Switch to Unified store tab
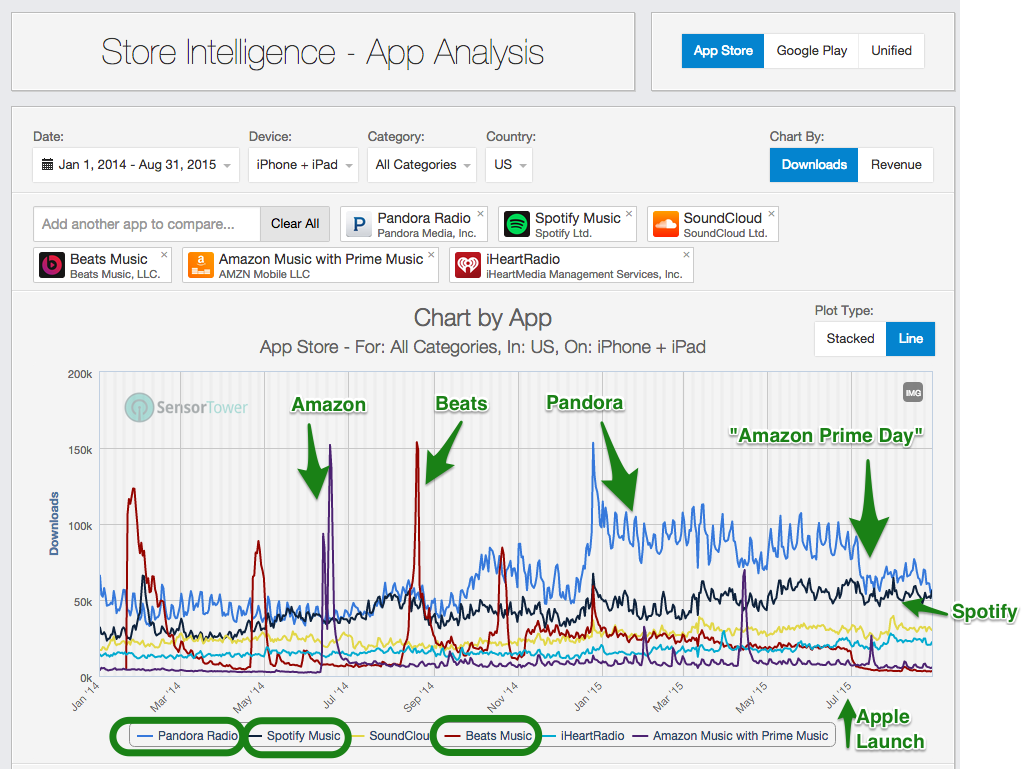This screenshot has width=1027, height=769. pyautogui.click(x=891, y=51)
